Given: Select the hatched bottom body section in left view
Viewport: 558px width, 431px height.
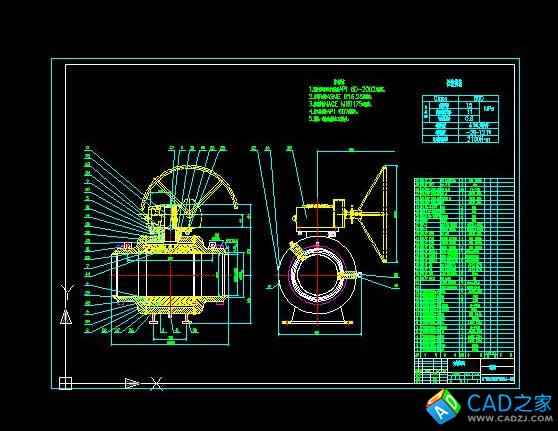Looking at the screenshot, I should (170, 305).
